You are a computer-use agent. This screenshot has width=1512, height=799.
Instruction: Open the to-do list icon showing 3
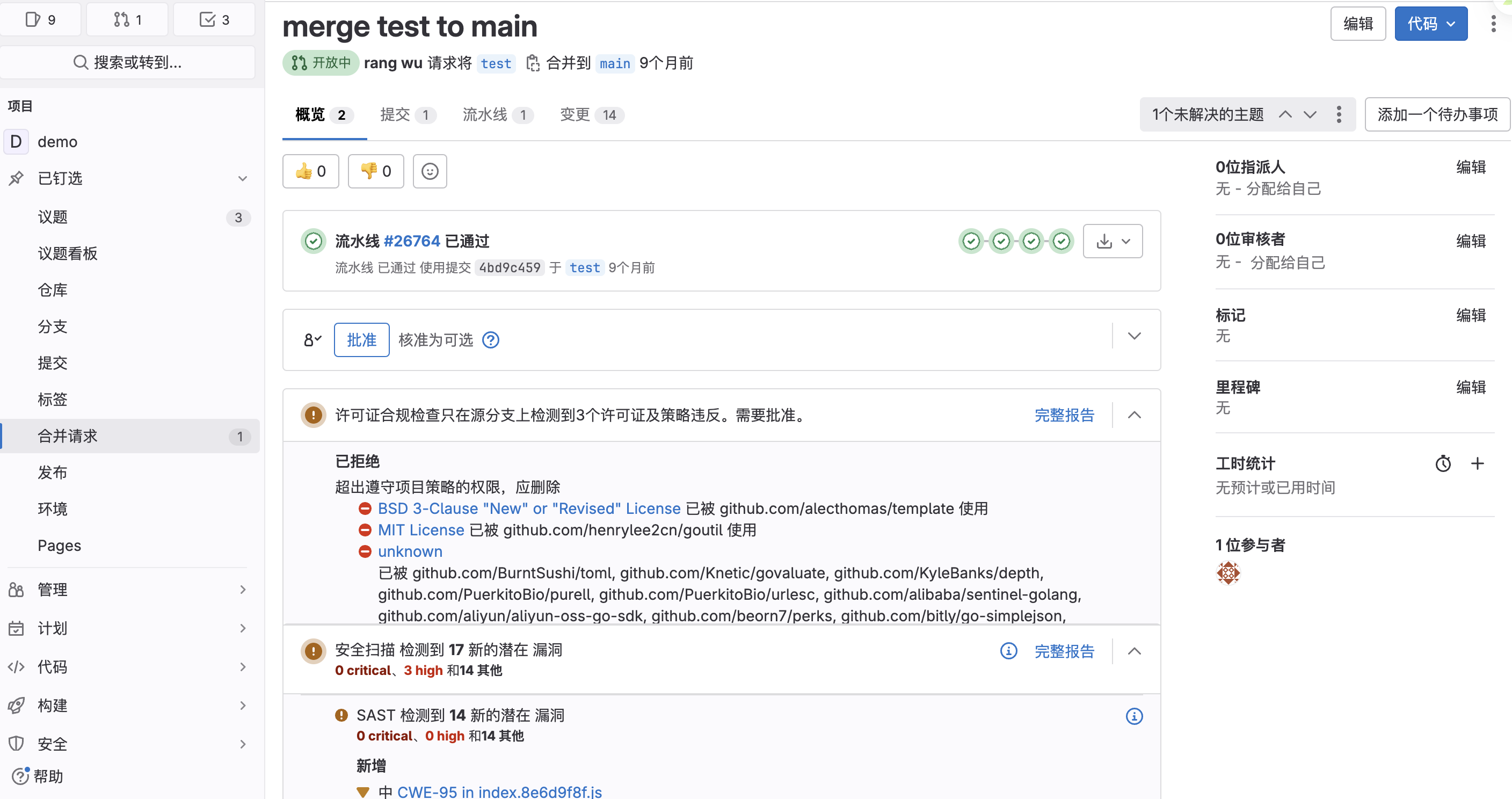click(x=214, y=19)
